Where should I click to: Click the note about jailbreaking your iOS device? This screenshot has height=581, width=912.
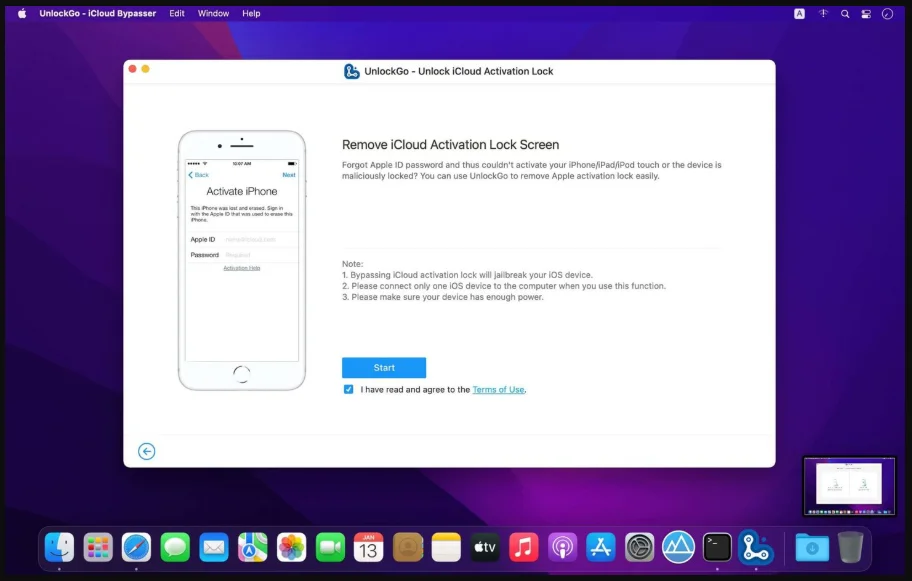(467, 275)
